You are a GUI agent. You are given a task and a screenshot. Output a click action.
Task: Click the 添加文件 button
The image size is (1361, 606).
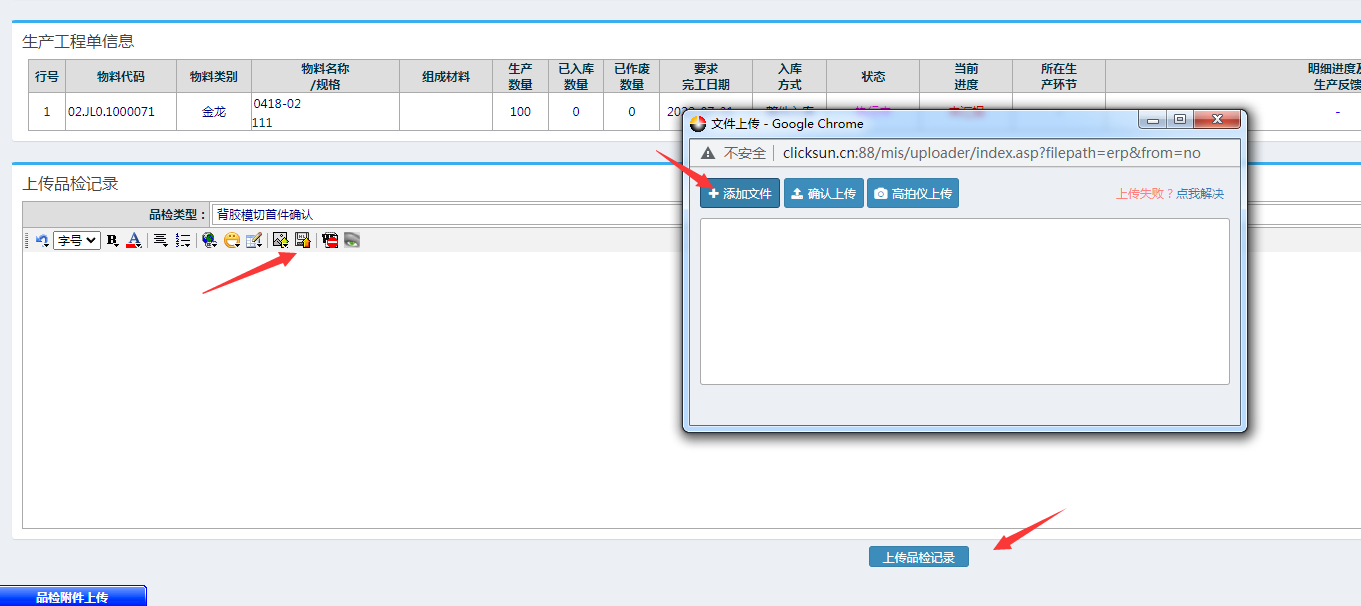click(740, 193)
